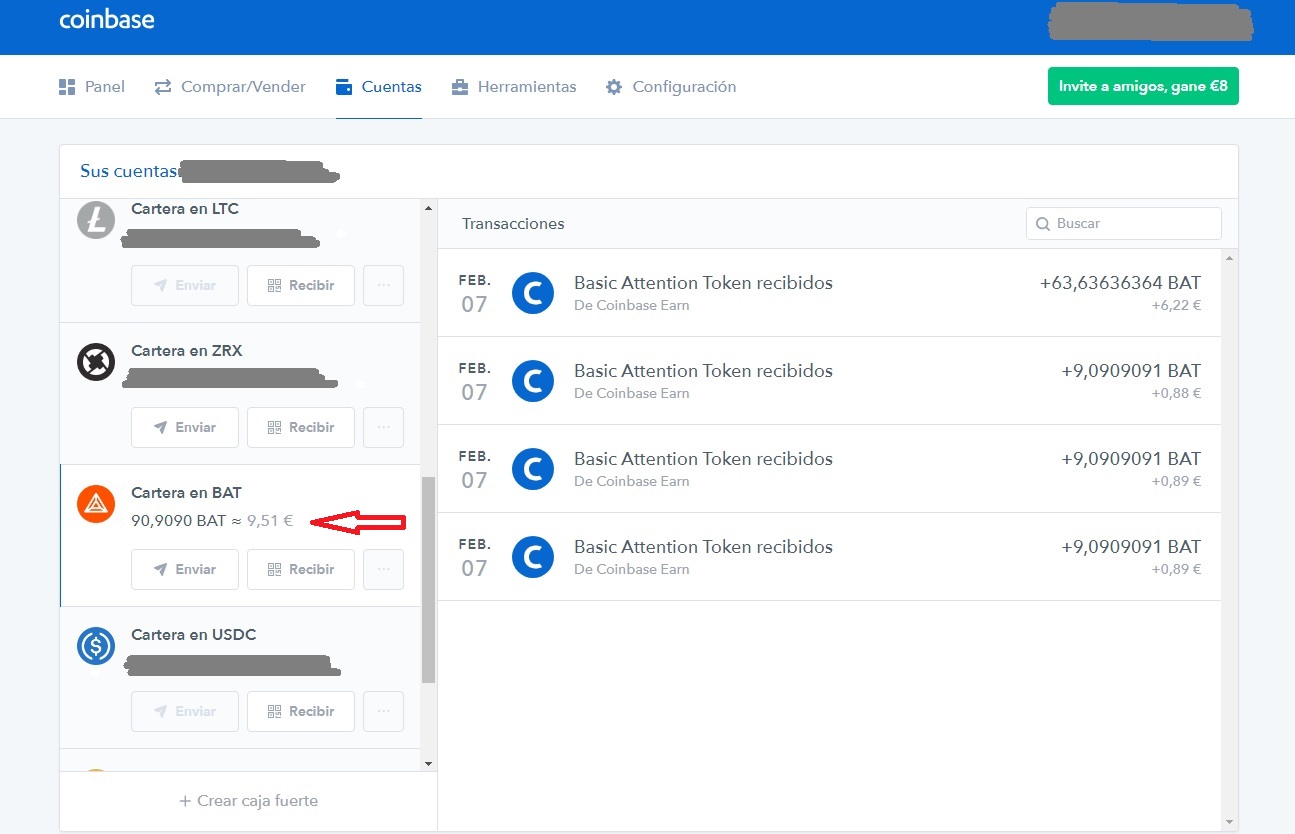Select Cartera en LTC wallet title

(x=185, y=209)
